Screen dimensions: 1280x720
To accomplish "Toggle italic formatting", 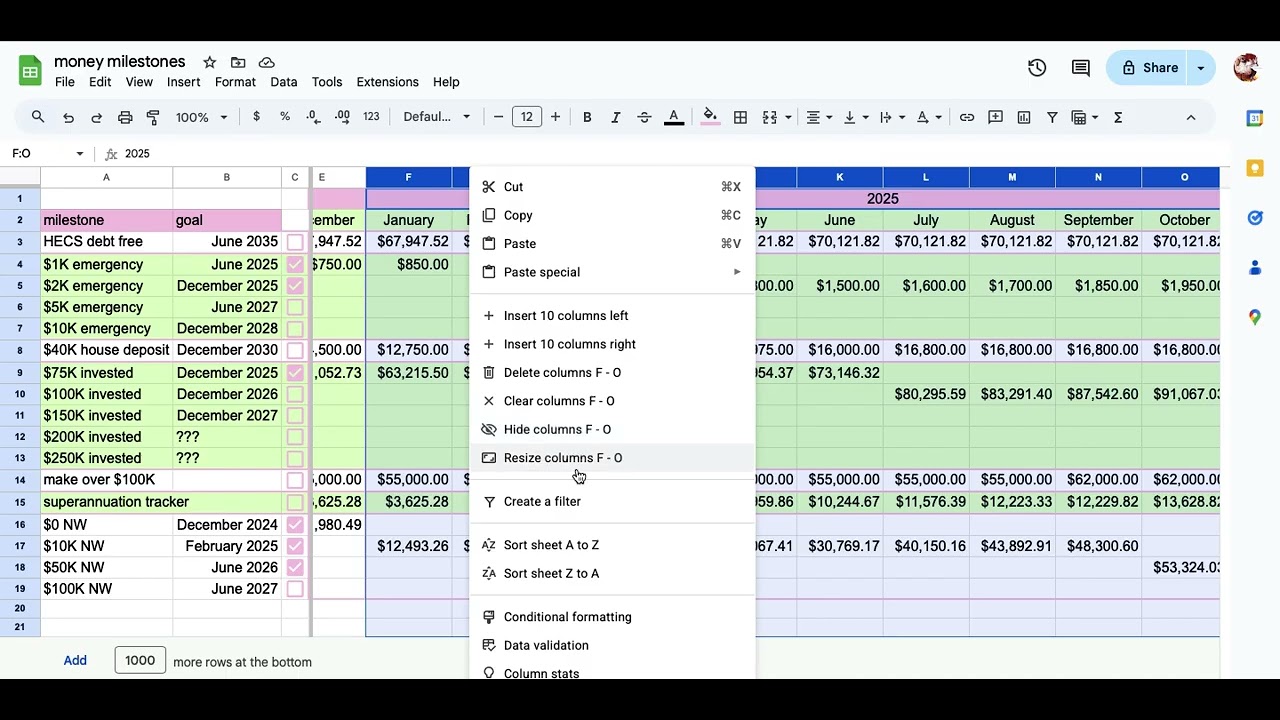I will pos(615,117).
